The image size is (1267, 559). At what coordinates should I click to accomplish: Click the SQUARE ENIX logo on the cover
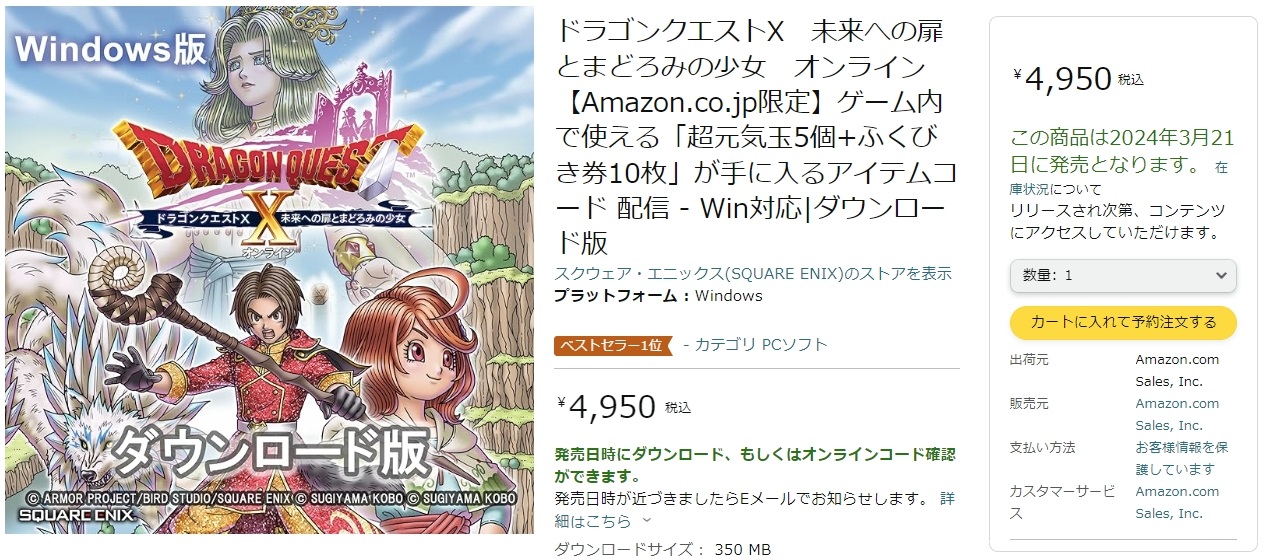click(70, 516)
